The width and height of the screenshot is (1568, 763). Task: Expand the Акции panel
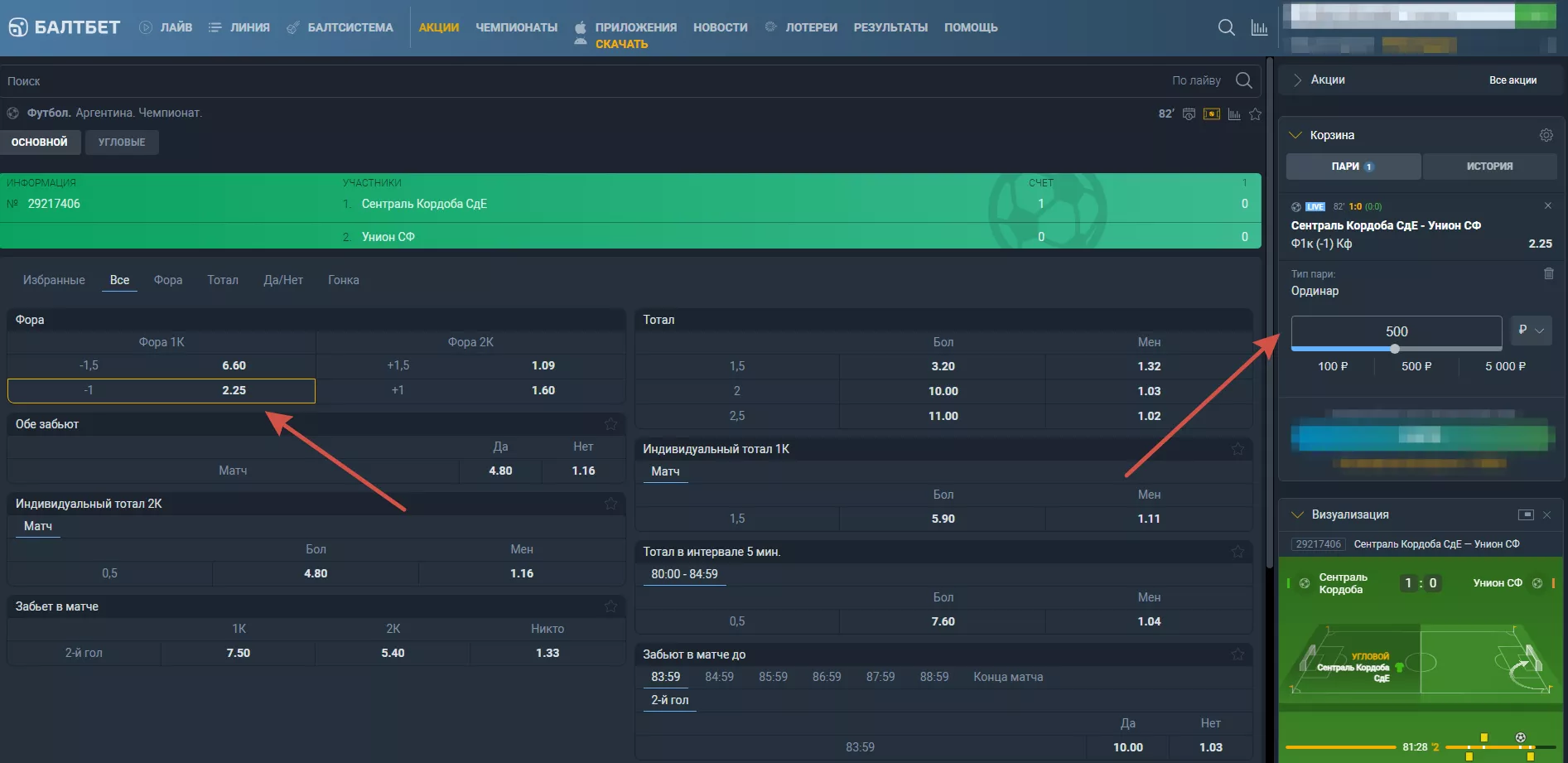1297,80
